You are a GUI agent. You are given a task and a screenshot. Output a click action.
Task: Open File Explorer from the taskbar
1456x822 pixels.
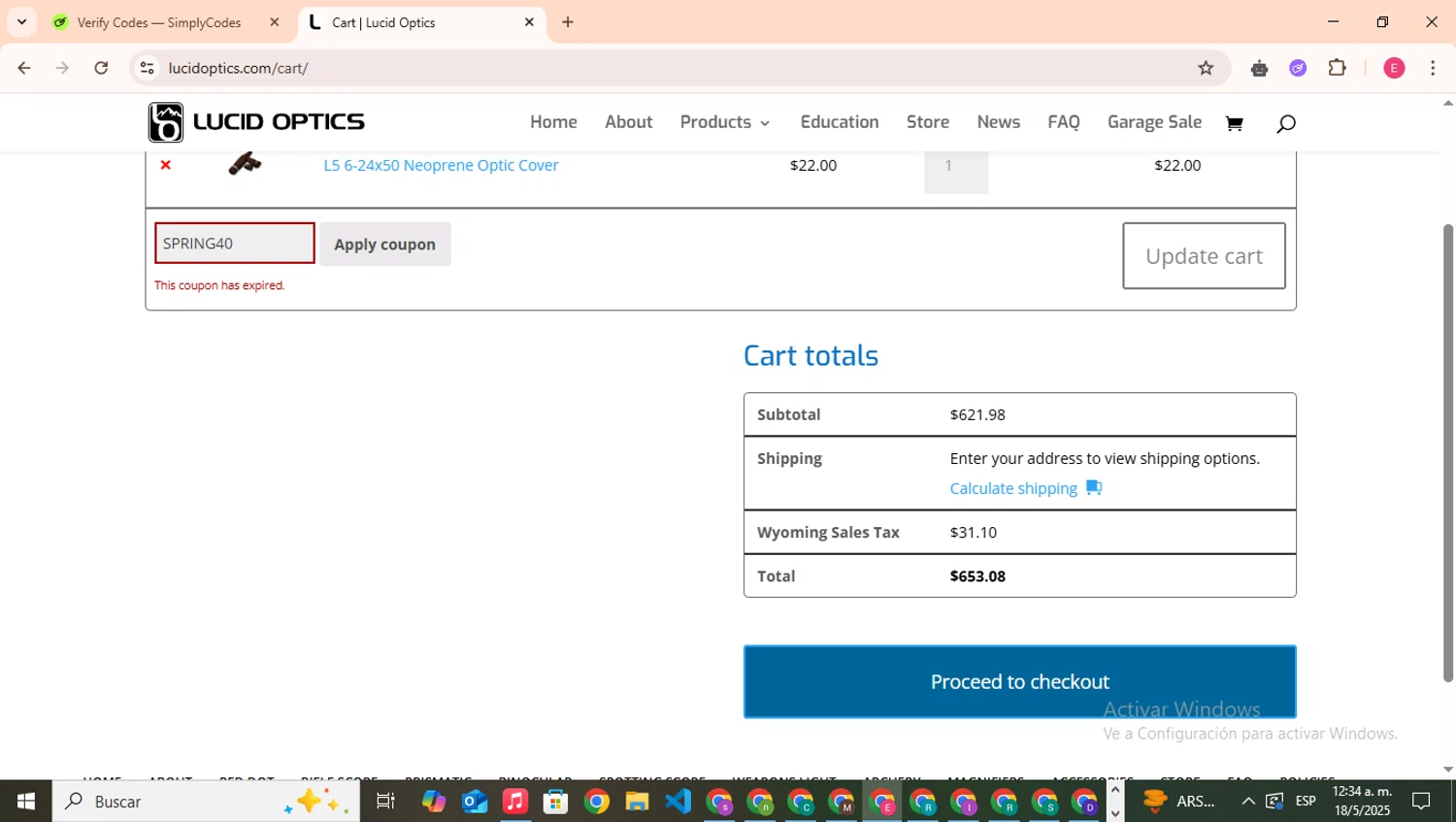pos(637,802)
